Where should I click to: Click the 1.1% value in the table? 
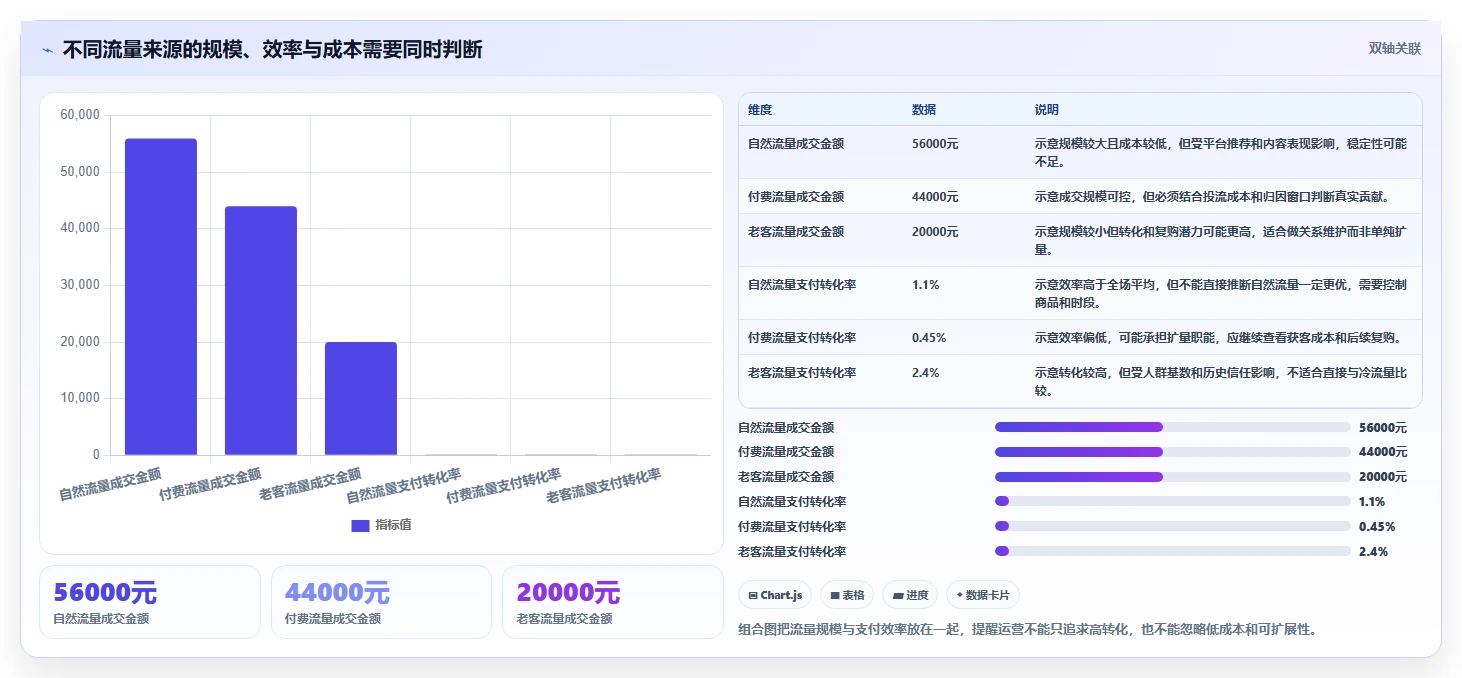tap(925, 285)
